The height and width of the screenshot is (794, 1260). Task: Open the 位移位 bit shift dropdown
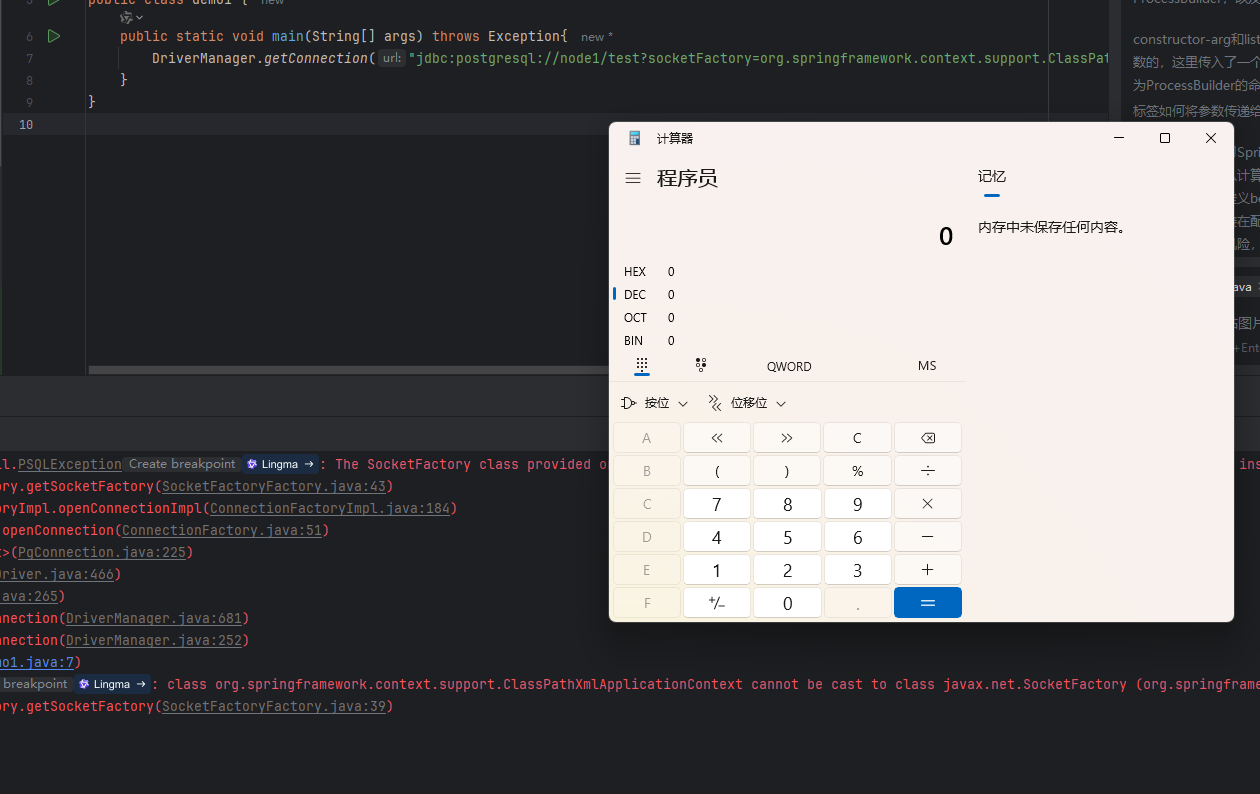click(747, 403)
